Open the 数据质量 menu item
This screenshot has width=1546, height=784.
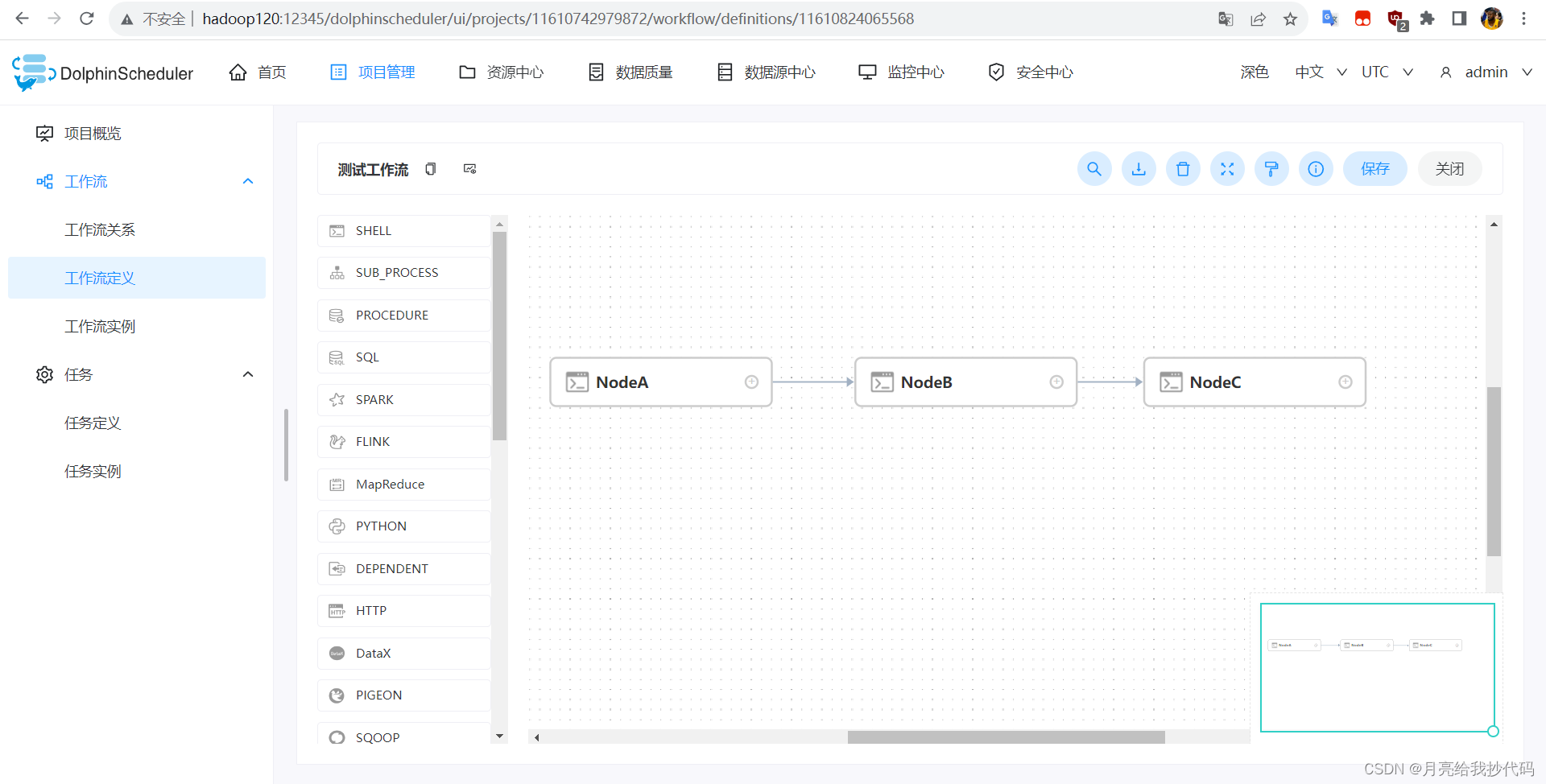630,72
